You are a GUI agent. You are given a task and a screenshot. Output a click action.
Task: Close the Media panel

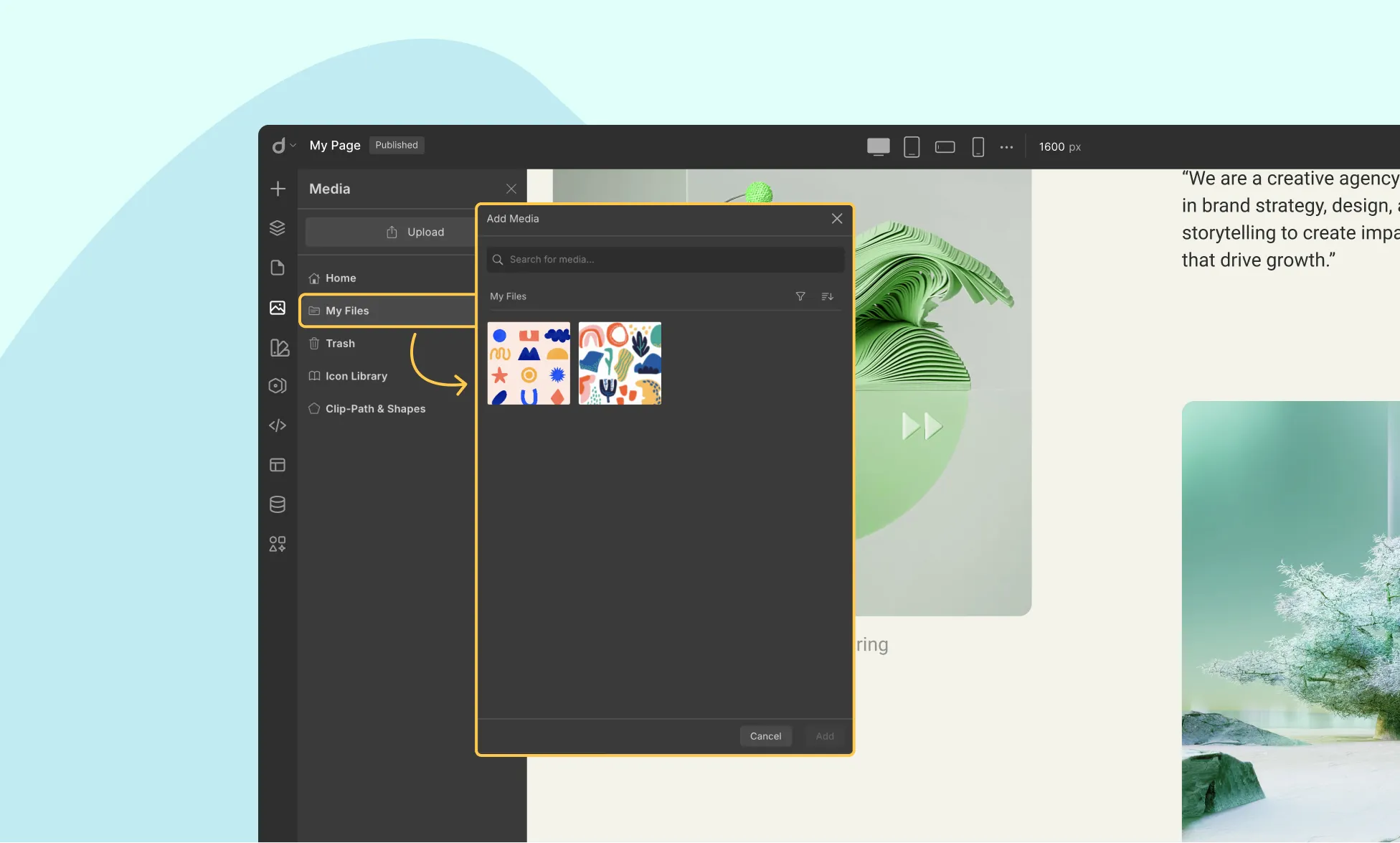coord(511,189)
